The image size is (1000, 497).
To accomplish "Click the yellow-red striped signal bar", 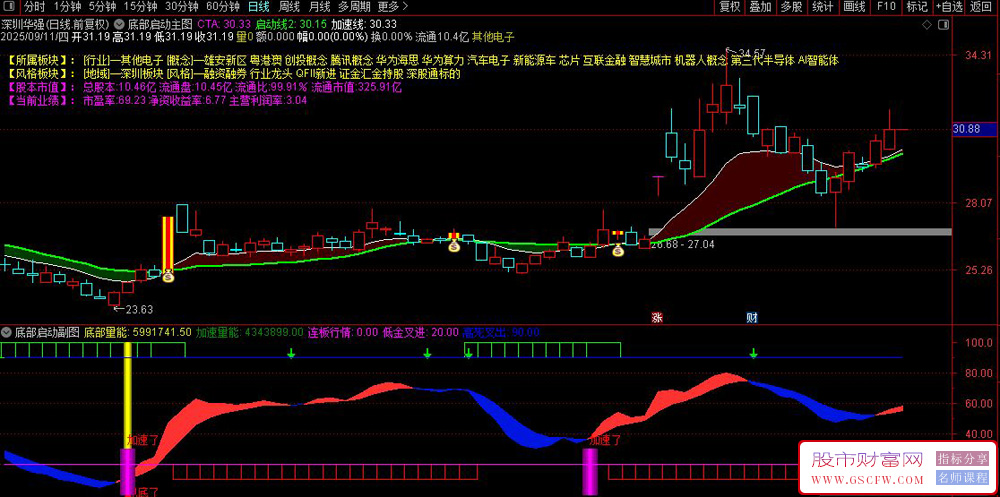I will coord(168,242).
